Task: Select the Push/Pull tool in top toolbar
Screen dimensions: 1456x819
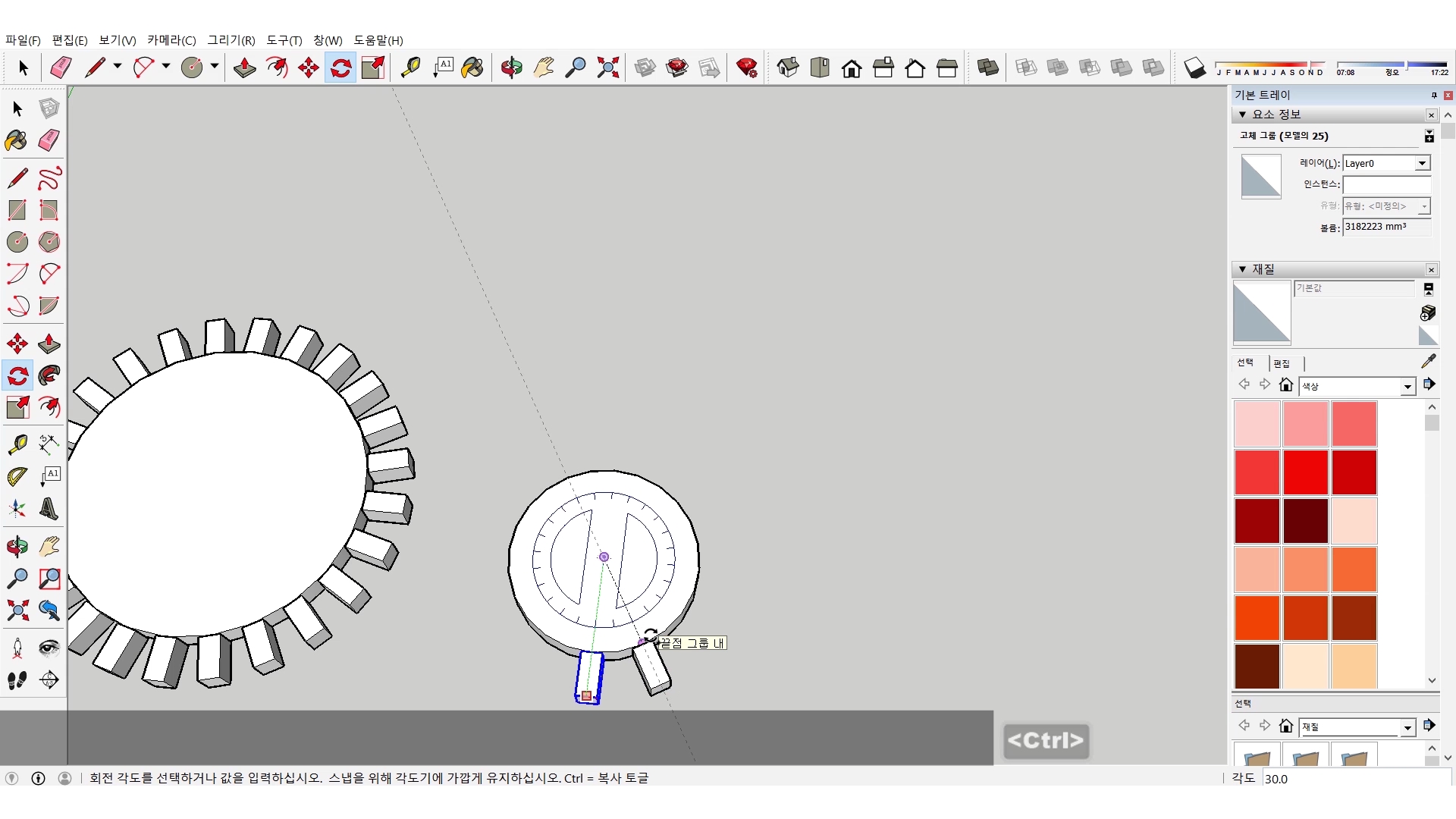Action: [244, 68]
